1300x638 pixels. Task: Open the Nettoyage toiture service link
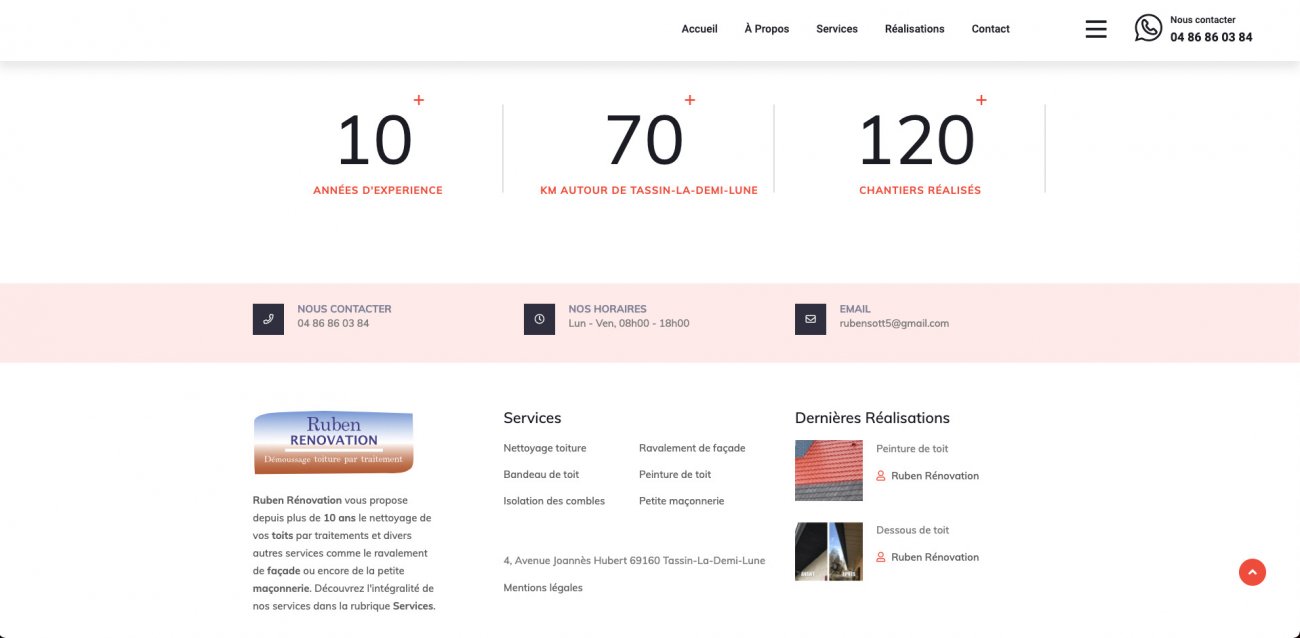(x=545, y=448)
